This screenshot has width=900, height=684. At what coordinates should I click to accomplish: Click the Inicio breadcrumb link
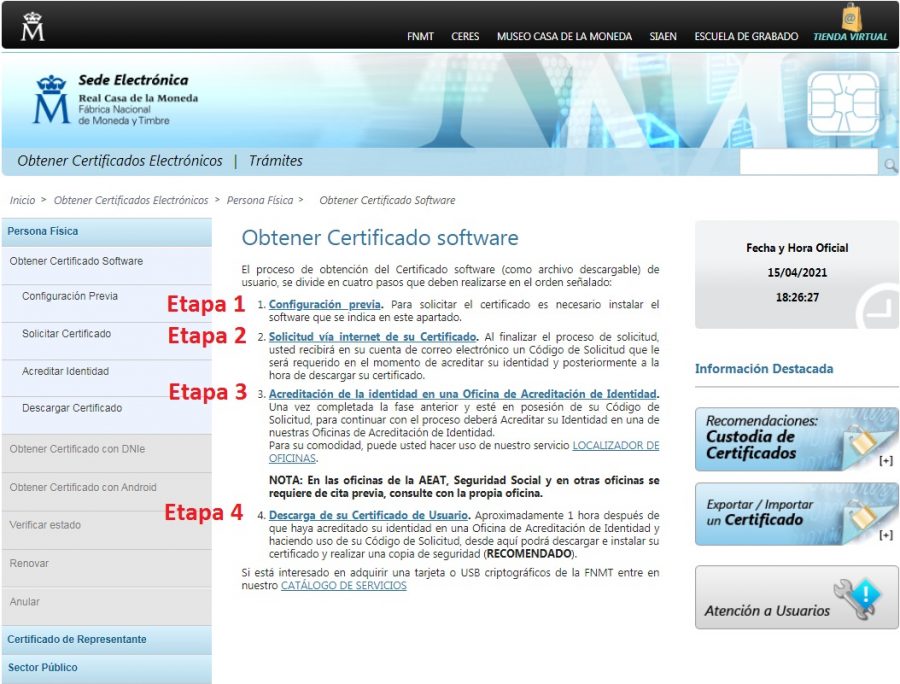(x=21, y=200)
